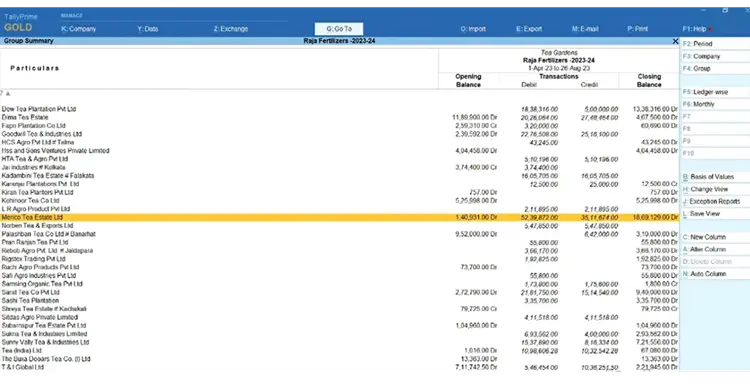Image resolution: width=750 pixels, height=385 pixels.
Task: Click F4: Group button
Action: (x=715, y=68)
